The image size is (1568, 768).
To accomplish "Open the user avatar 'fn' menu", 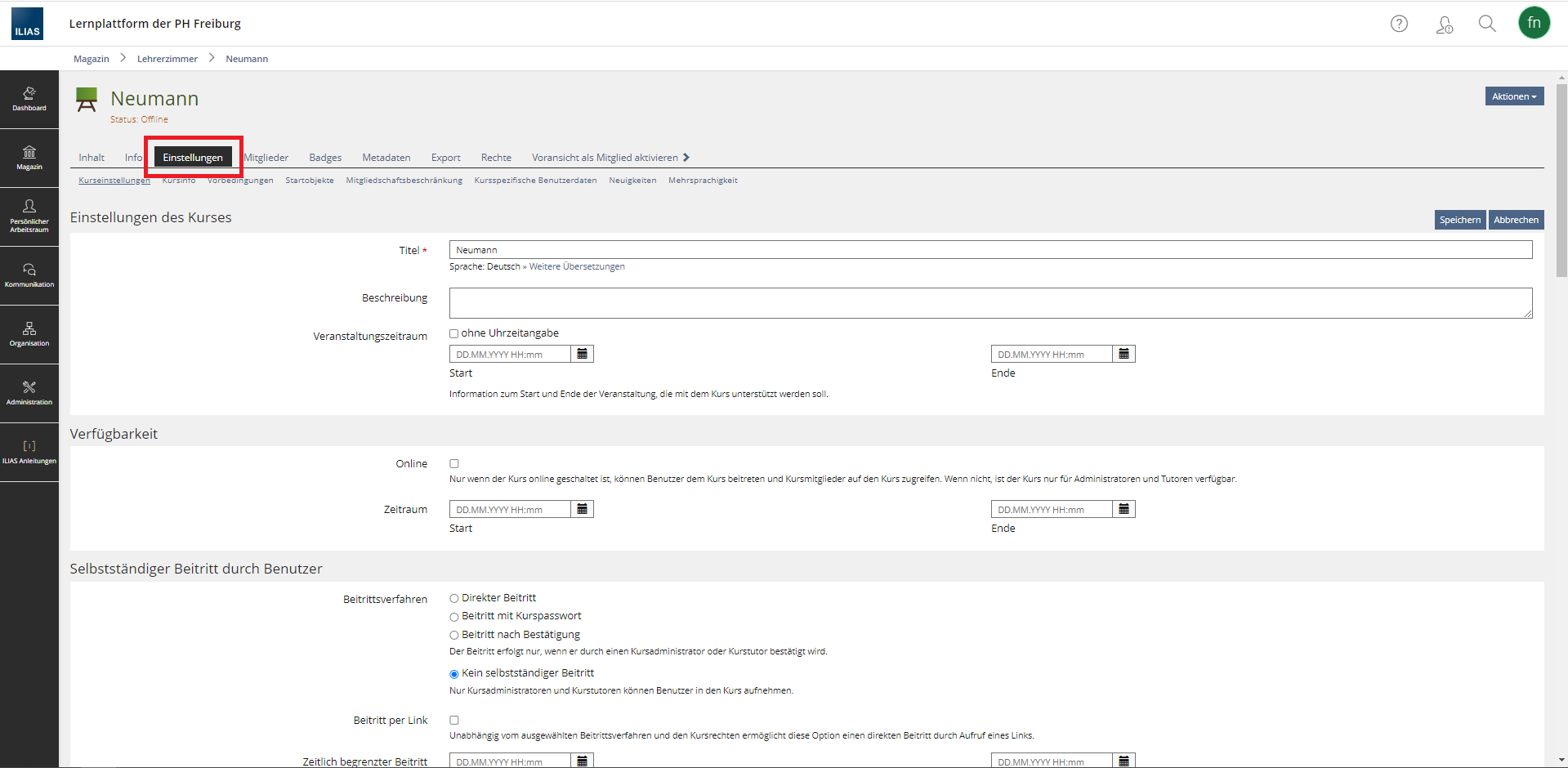I will [x=1534, y=23].
